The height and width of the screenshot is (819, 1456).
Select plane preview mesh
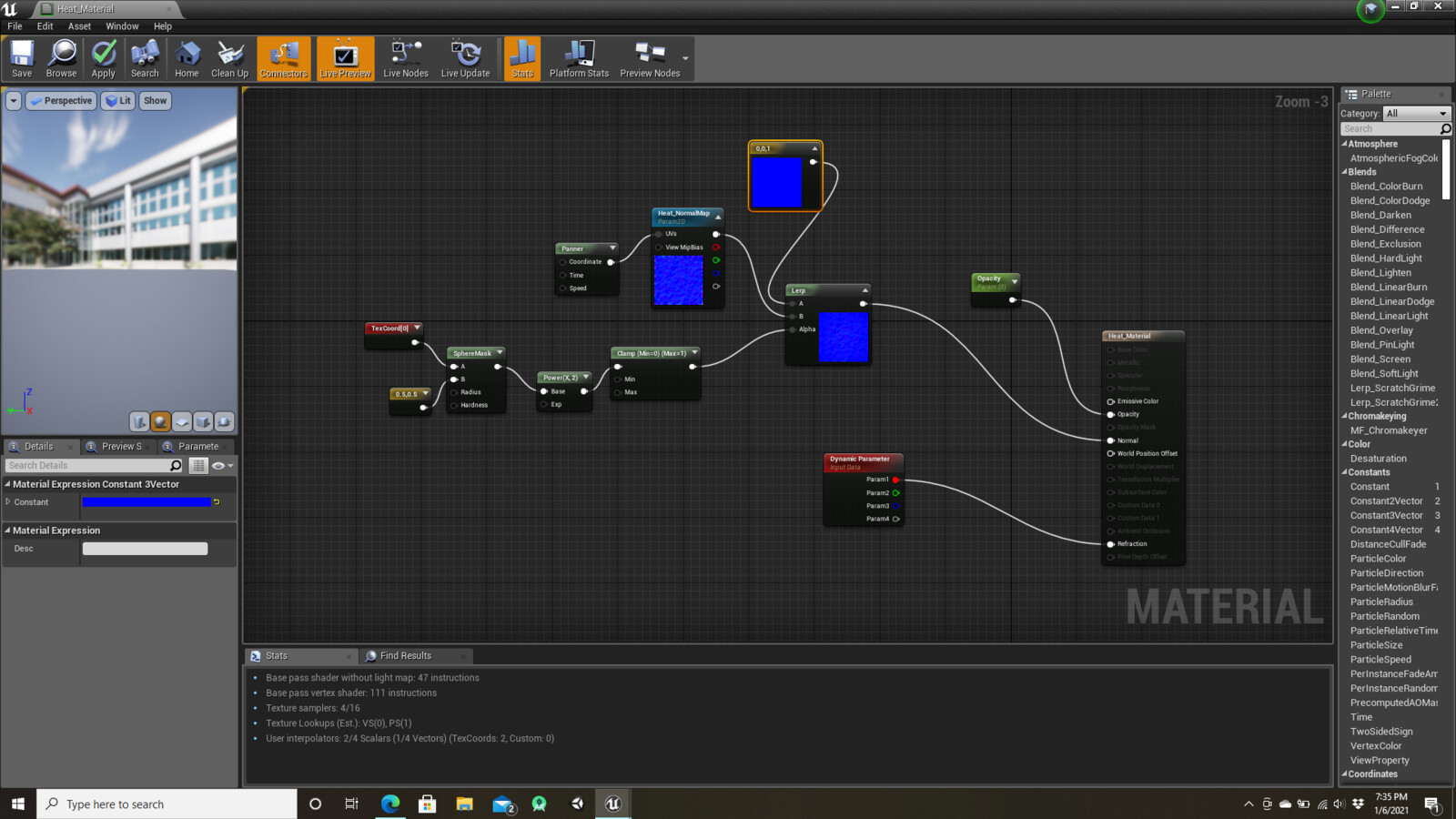point(182,421)
